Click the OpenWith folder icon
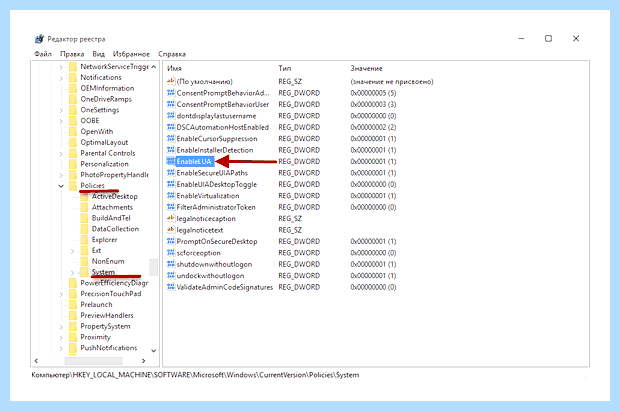620x411 pixels. click(73, 131)
